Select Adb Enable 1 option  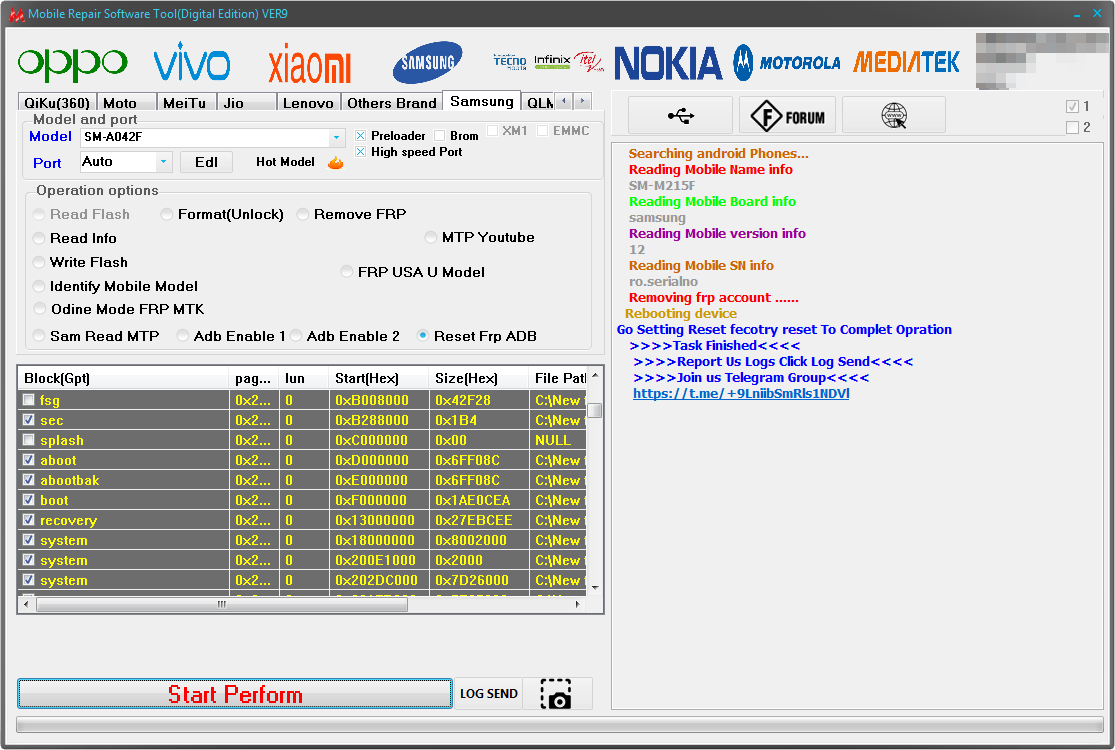point(183,336)
